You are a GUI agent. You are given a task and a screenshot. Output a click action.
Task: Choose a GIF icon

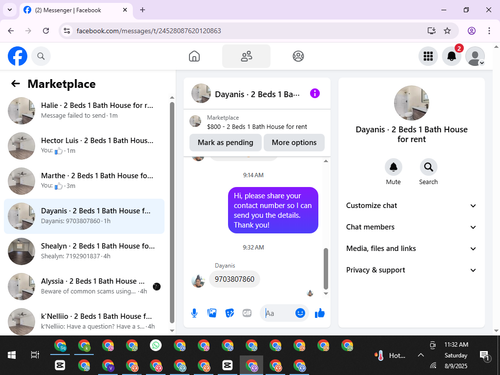tap(247, 313)
